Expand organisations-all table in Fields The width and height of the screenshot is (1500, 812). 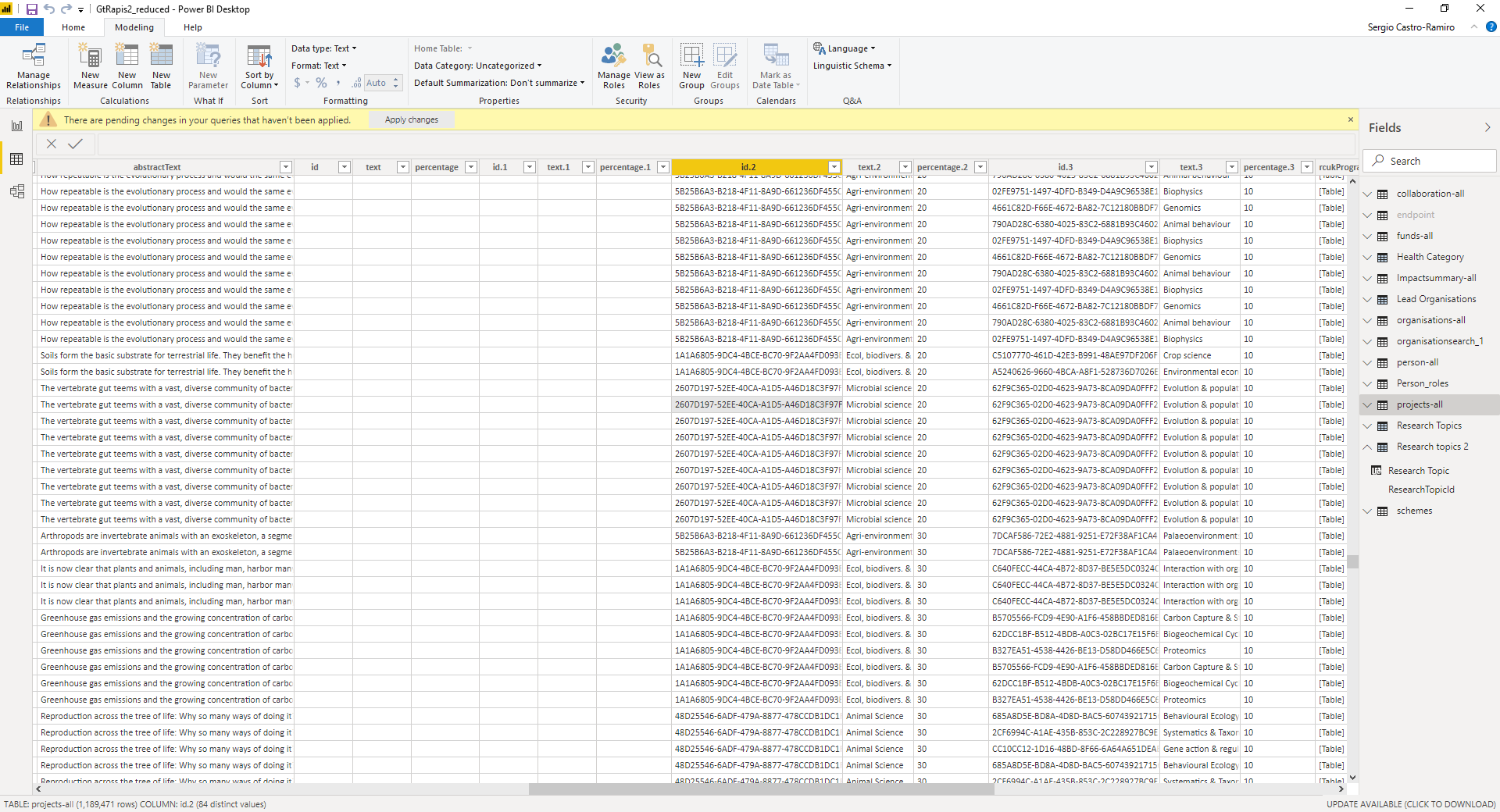click(x=1367, y=320)
